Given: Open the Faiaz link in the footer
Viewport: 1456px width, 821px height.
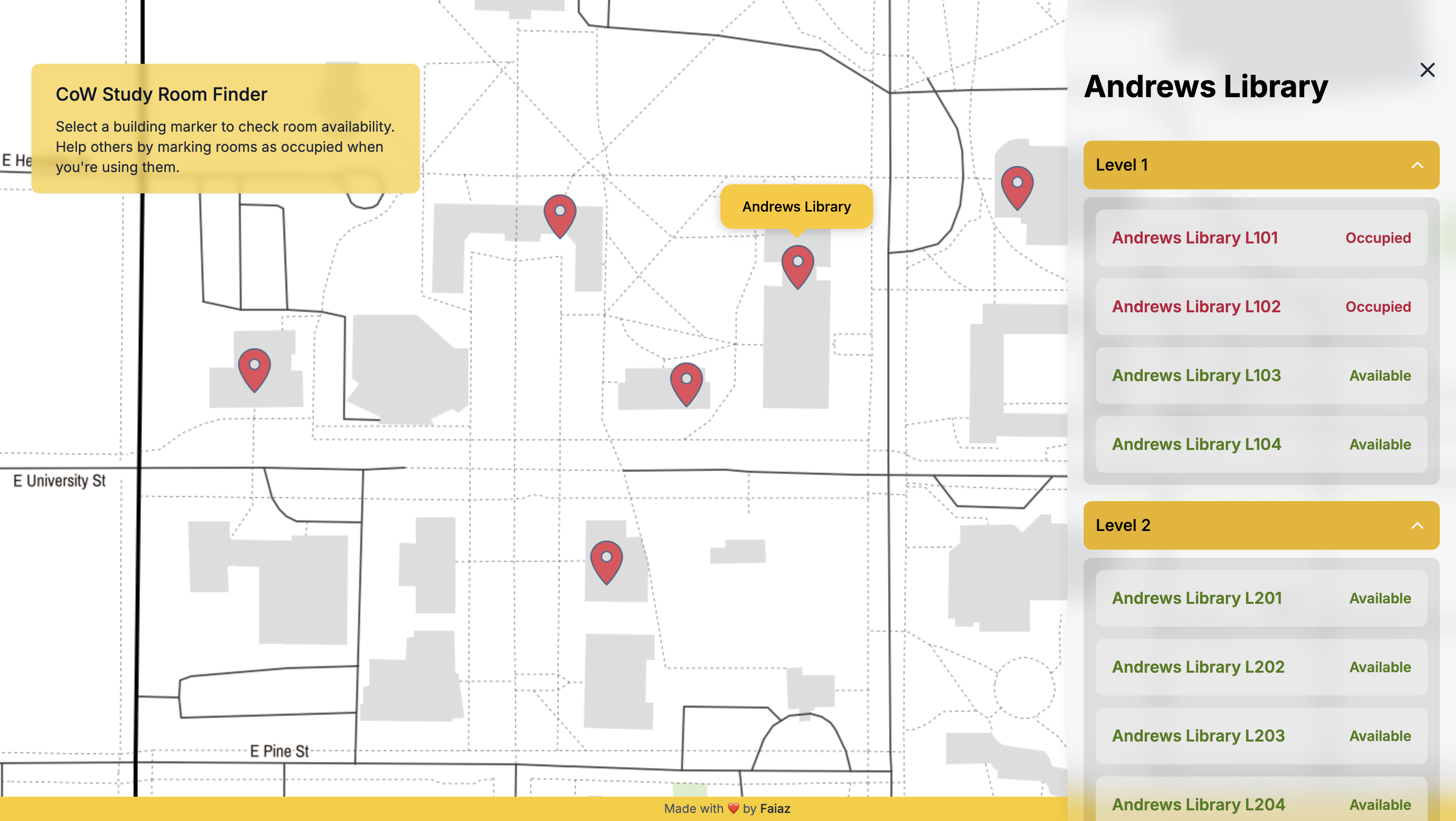Looking at the screenshot, I should click(775, 808).
